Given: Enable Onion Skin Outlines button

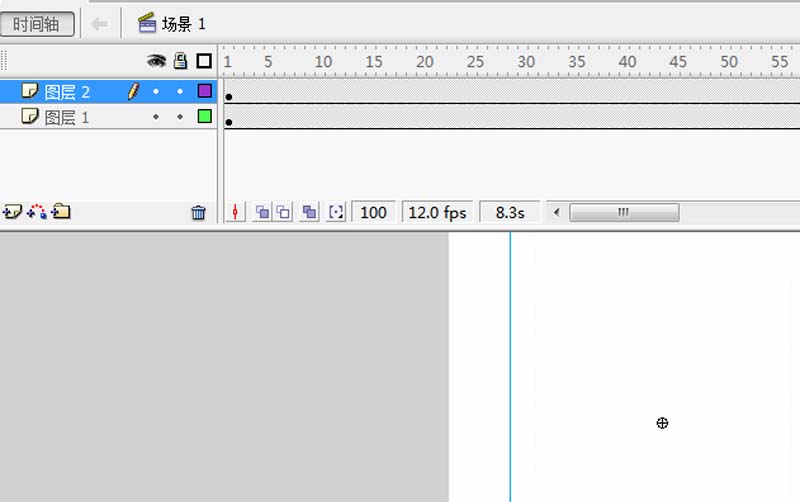Looking at the screenshot, I should point(283,212).
